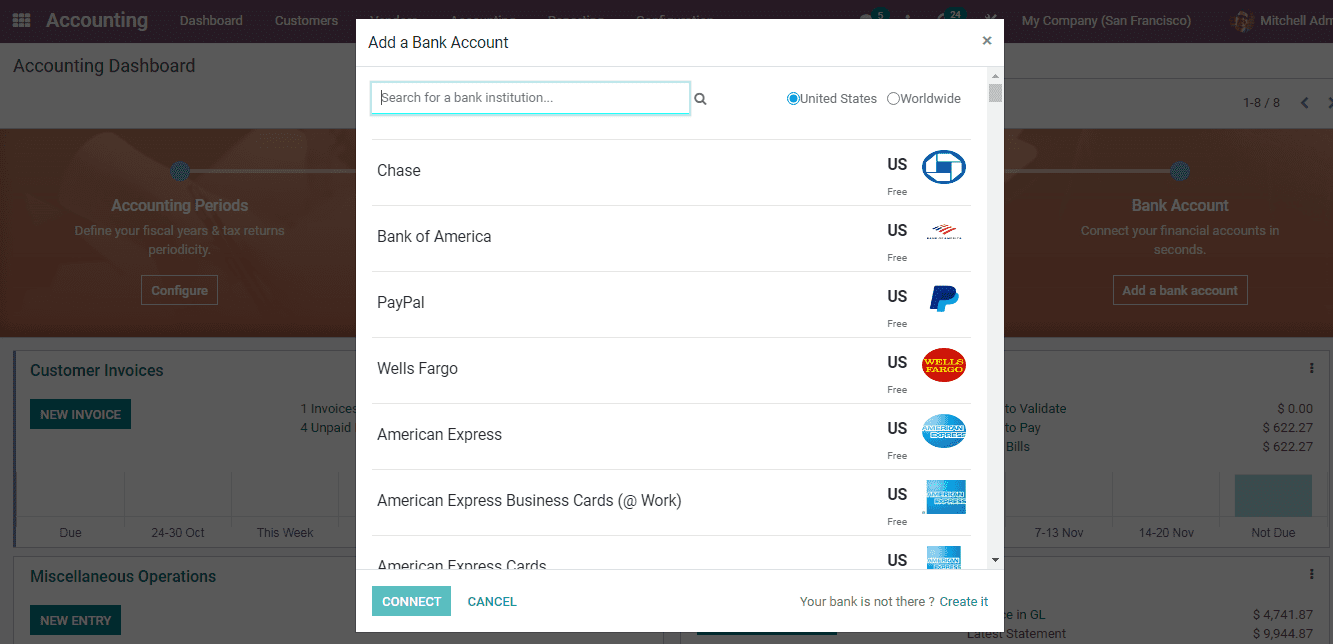Screen dimensions: 1333x644
Task: Open the Miscellaneous Operations panel kebab menu
Action: point(1311,574)
